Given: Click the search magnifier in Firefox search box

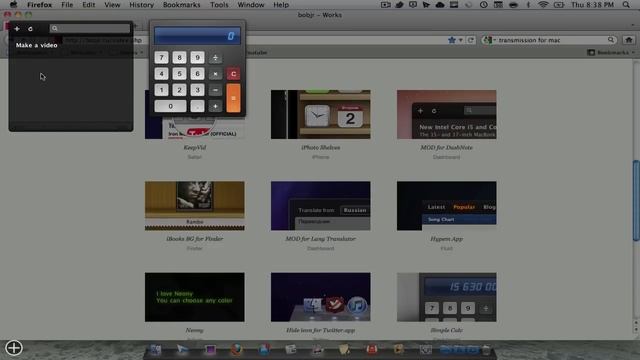Looking at the screenshot, I should pyautogui.click(x=611, y=40).
